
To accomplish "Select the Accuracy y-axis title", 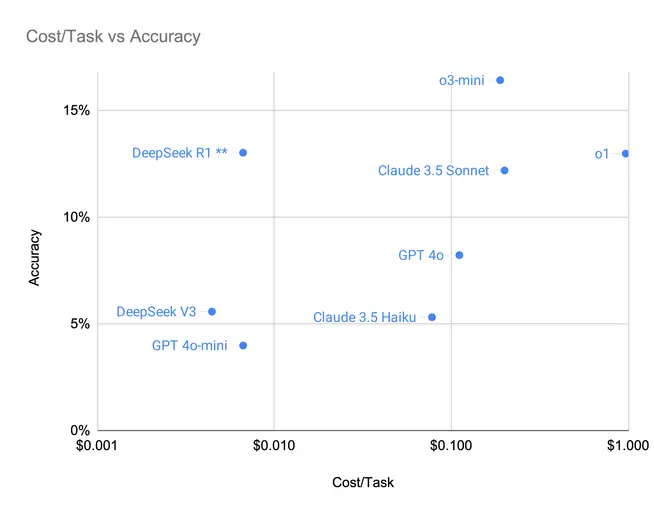I will point(34,257).
